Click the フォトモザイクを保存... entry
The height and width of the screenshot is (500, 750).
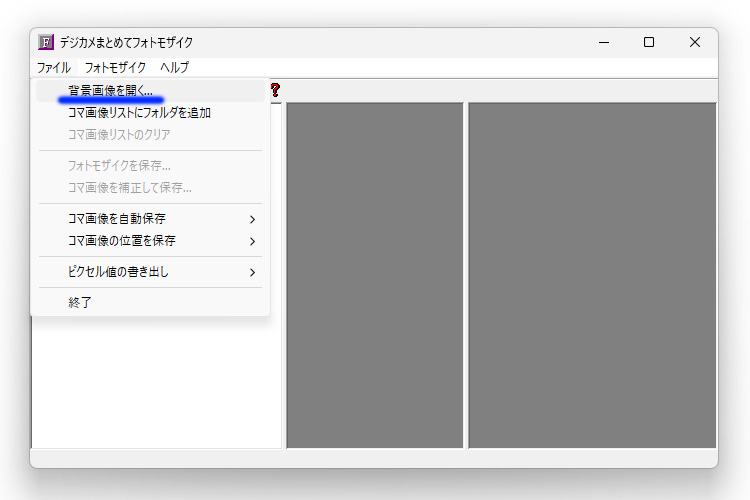[119, 165]
